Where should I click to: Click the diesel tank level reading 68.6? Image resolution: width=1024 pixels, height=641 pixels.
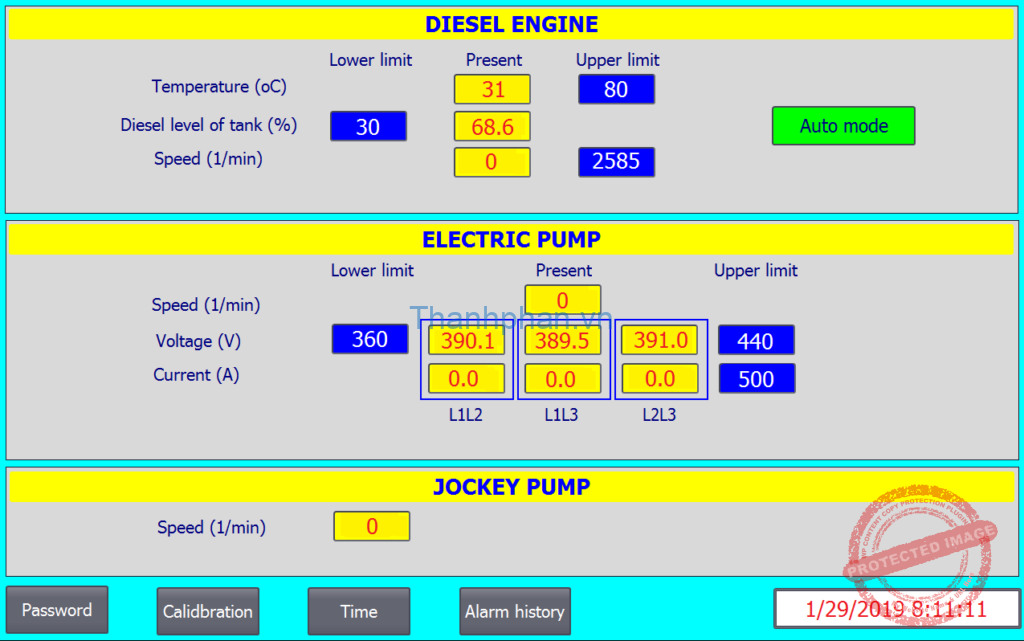pyautogui.click(x=492, y=126)
